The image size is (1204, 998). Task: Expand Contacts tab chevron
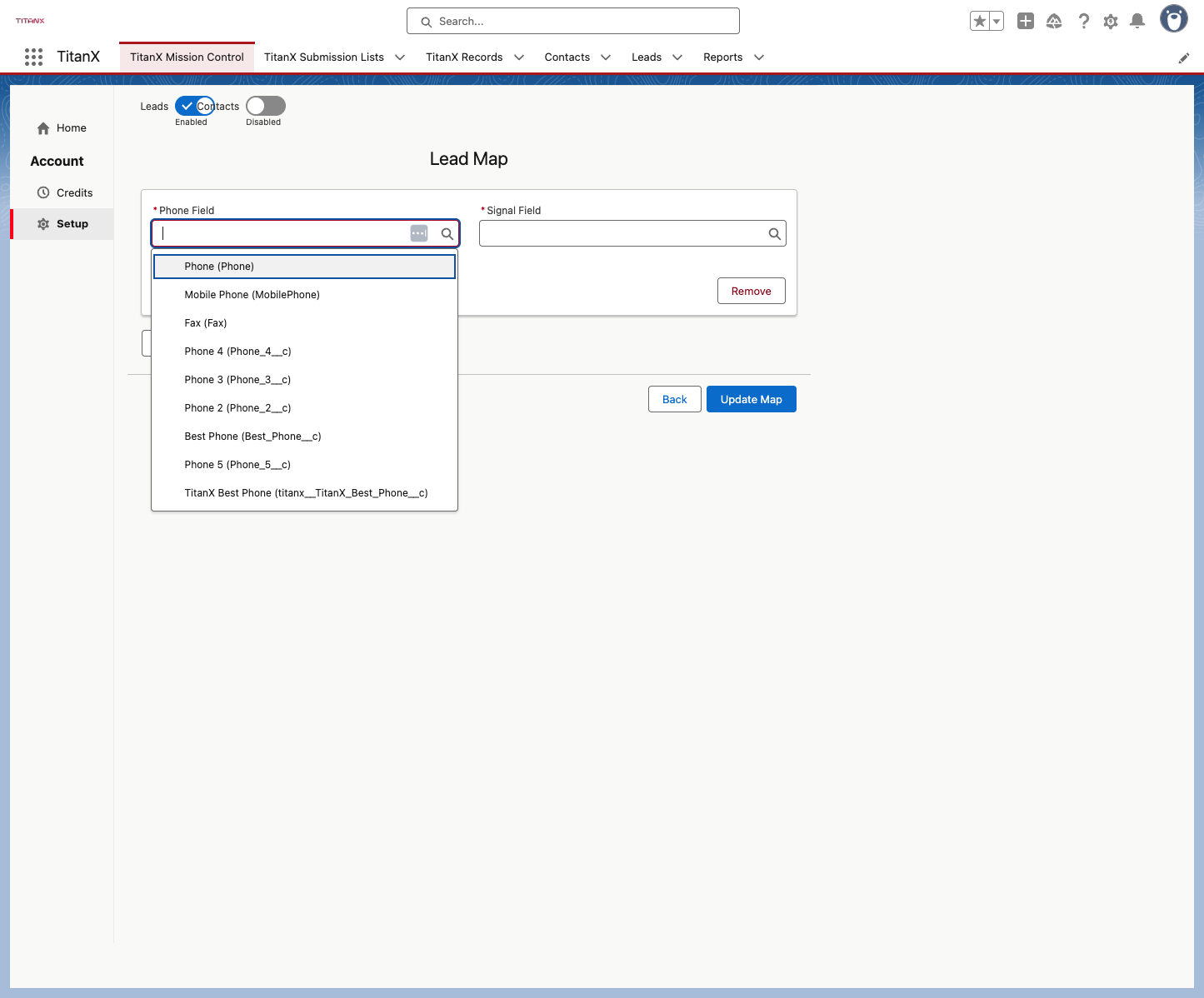click(606, 57)
